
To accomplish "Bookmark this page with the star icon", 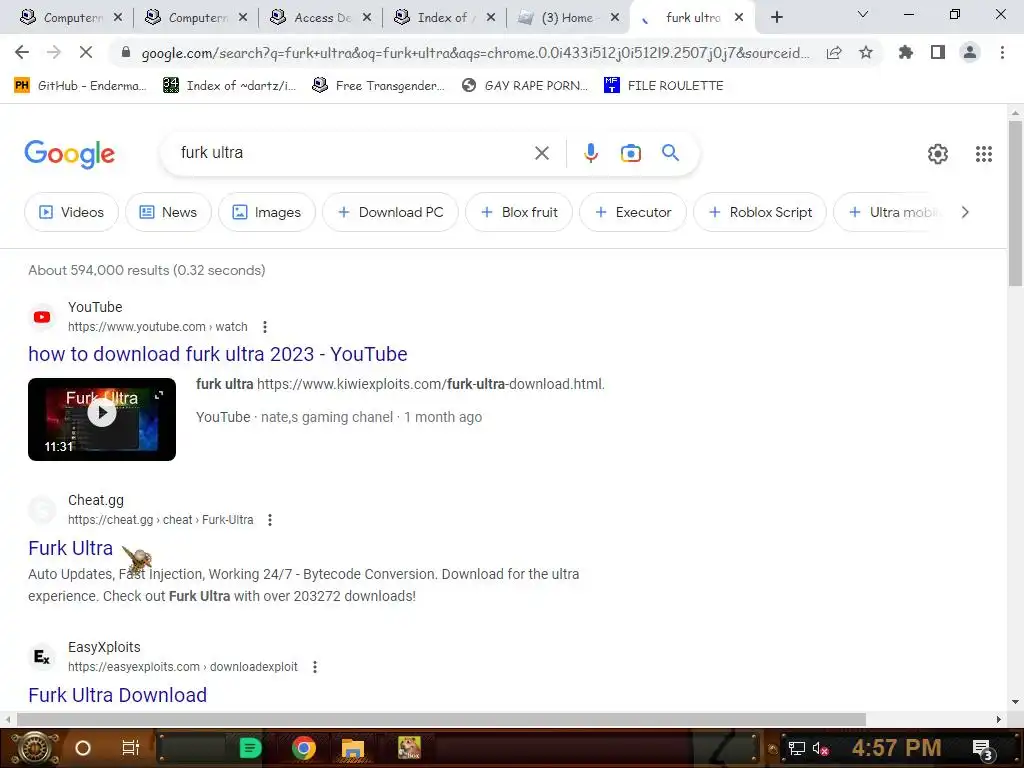I will 866,52.
